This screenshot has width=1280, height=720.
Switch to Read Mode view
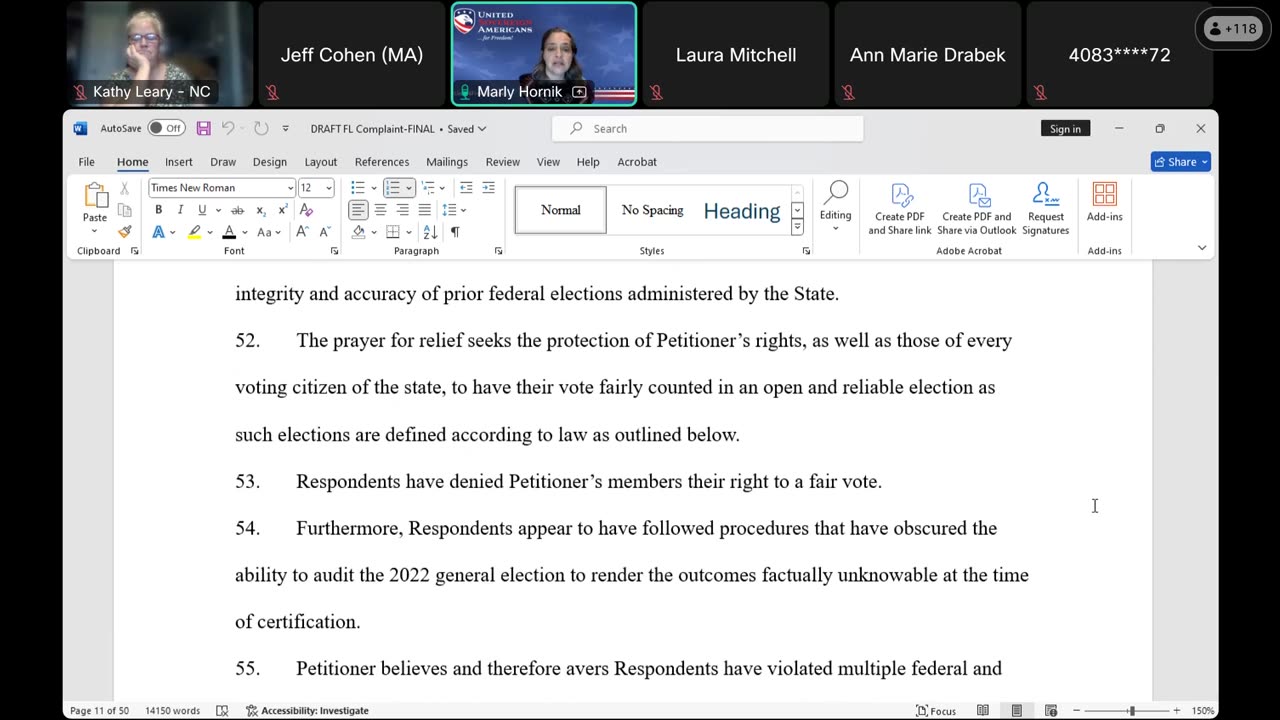click(983, 711)
